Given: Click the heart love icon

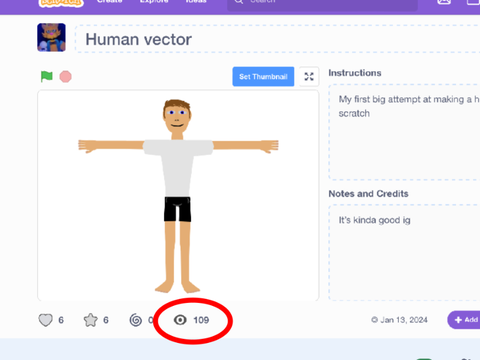Looking at the screenshot, I should (46, 320).
